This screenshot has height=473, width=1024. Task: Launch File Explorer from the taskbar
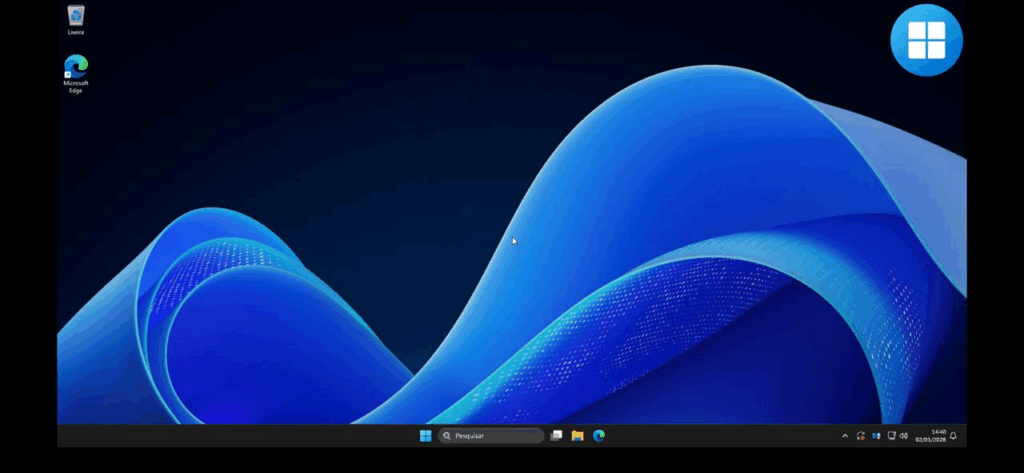click(578, 436)
